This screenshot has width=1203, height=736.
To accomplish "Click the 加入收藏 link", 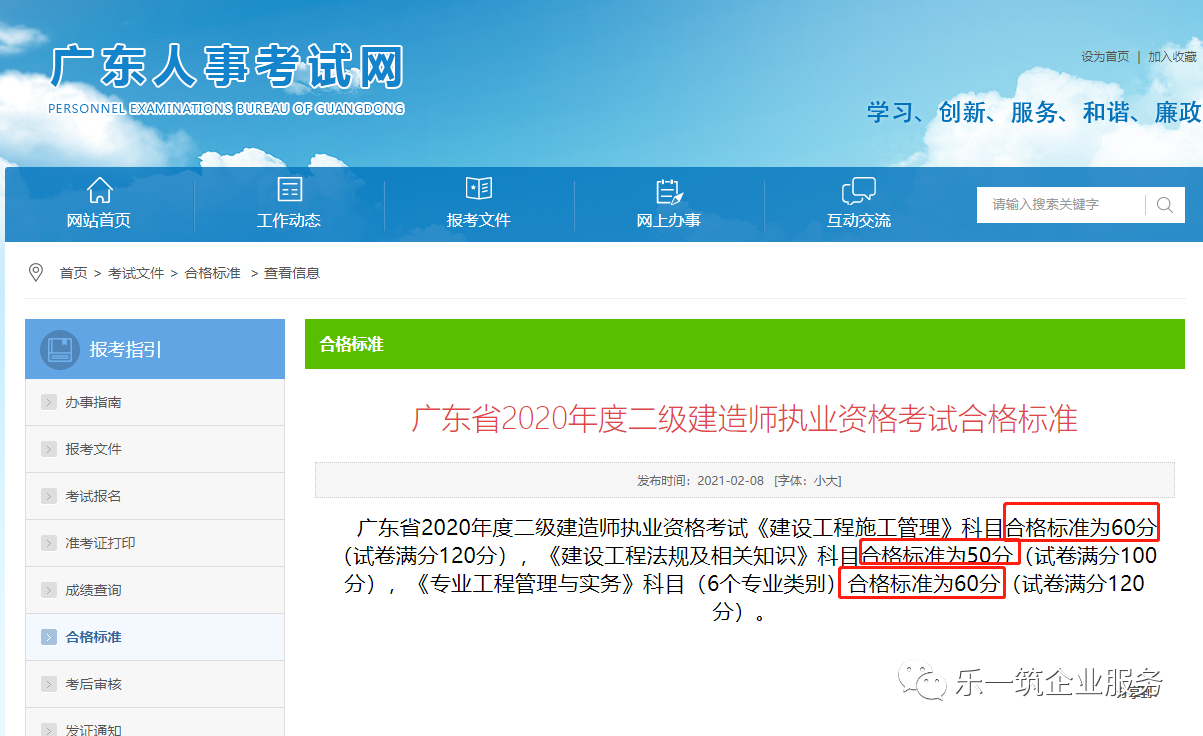I will tap(1172, 57).
